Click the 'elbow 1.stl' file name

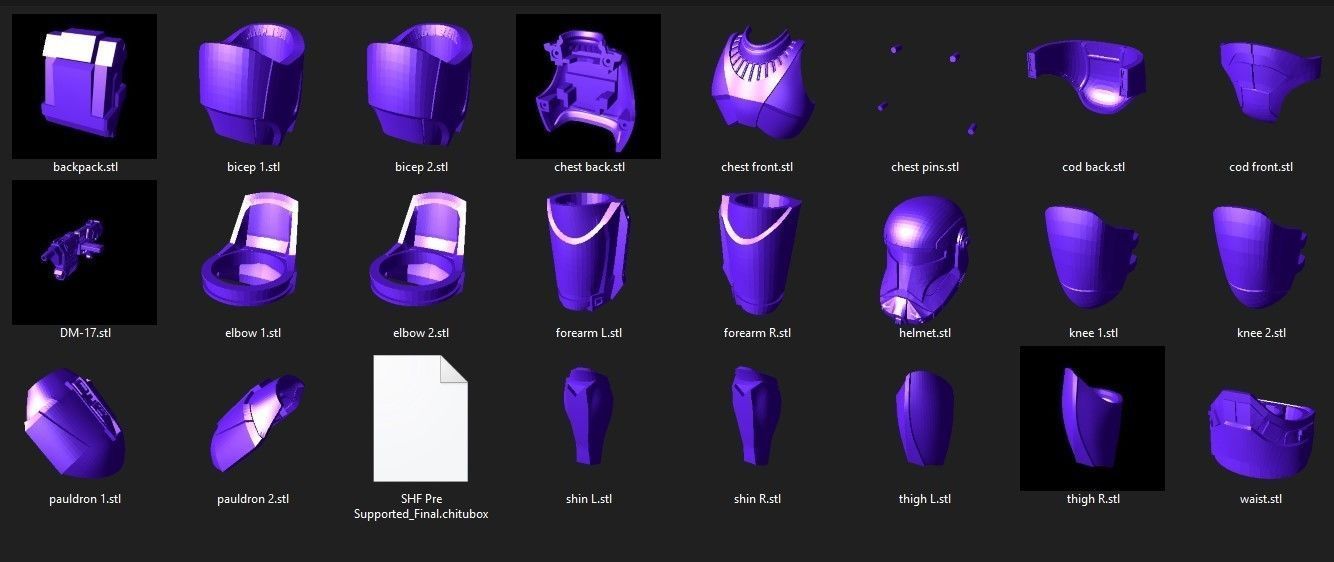click(x=253, y=333)
